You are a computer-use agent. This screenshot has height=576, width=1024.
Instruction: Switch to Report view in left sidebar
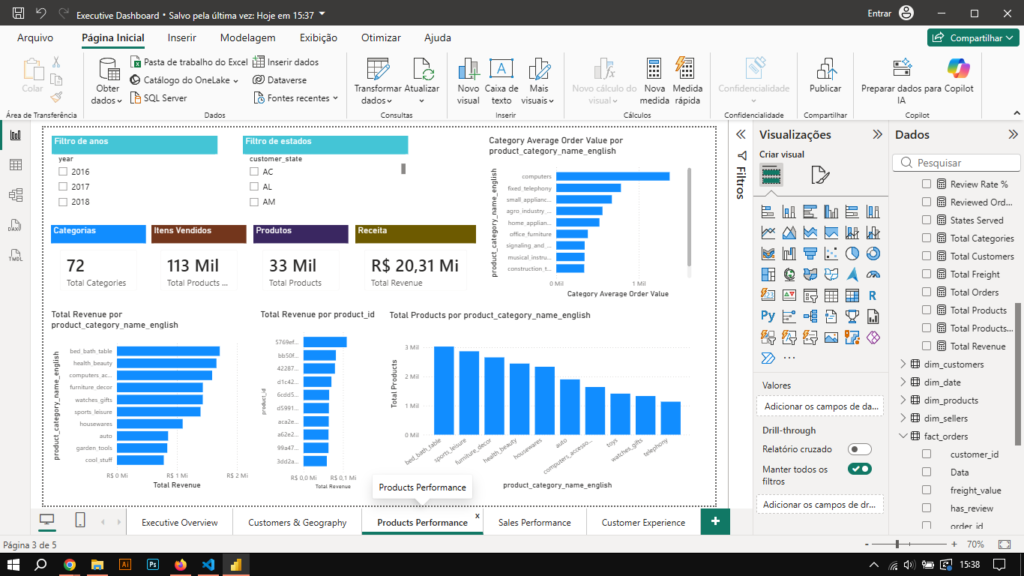point(15,135)
